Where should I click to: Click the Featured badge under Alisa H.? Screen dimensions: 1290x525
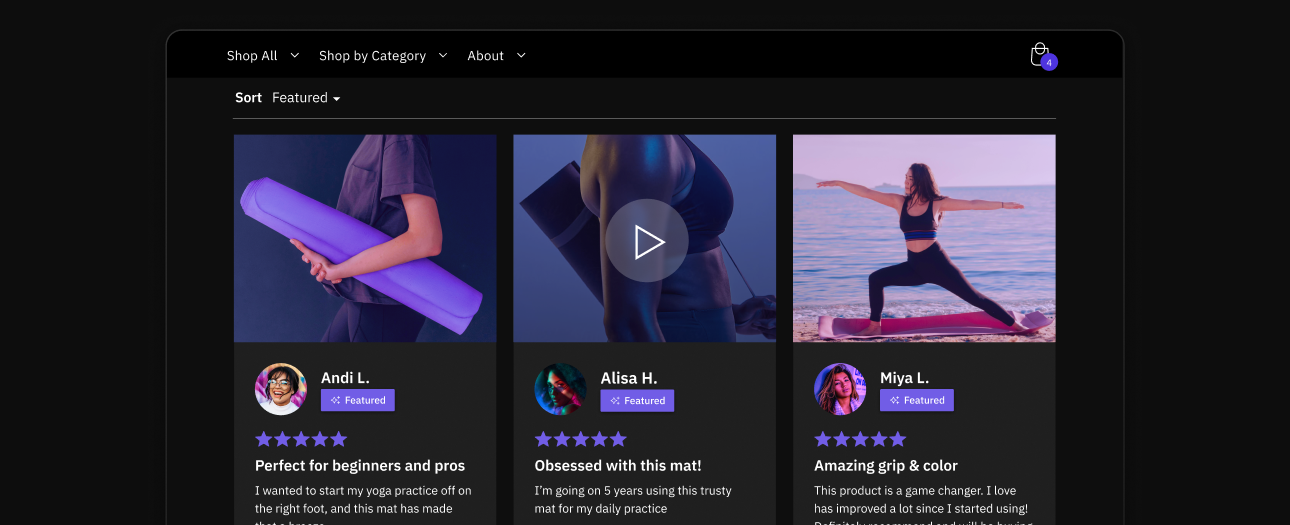(x=637, y=400)
